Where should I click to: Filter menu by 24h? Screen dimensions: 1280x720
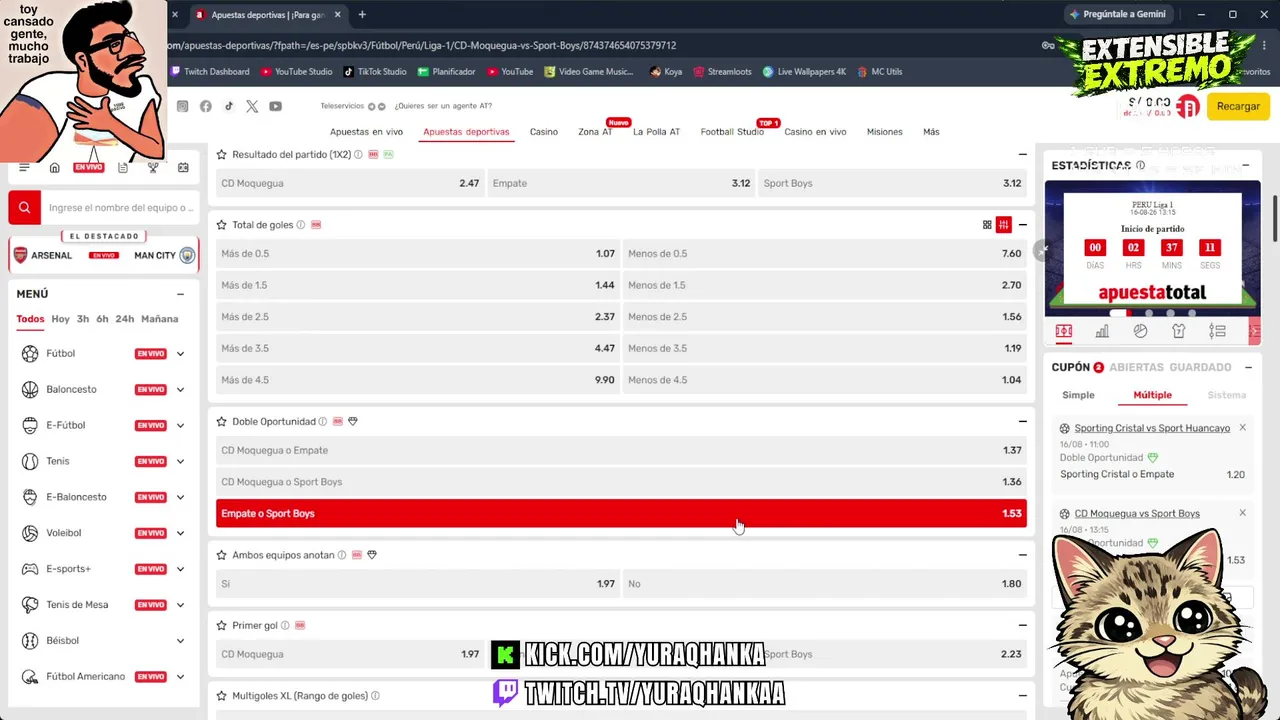(125, 319)
